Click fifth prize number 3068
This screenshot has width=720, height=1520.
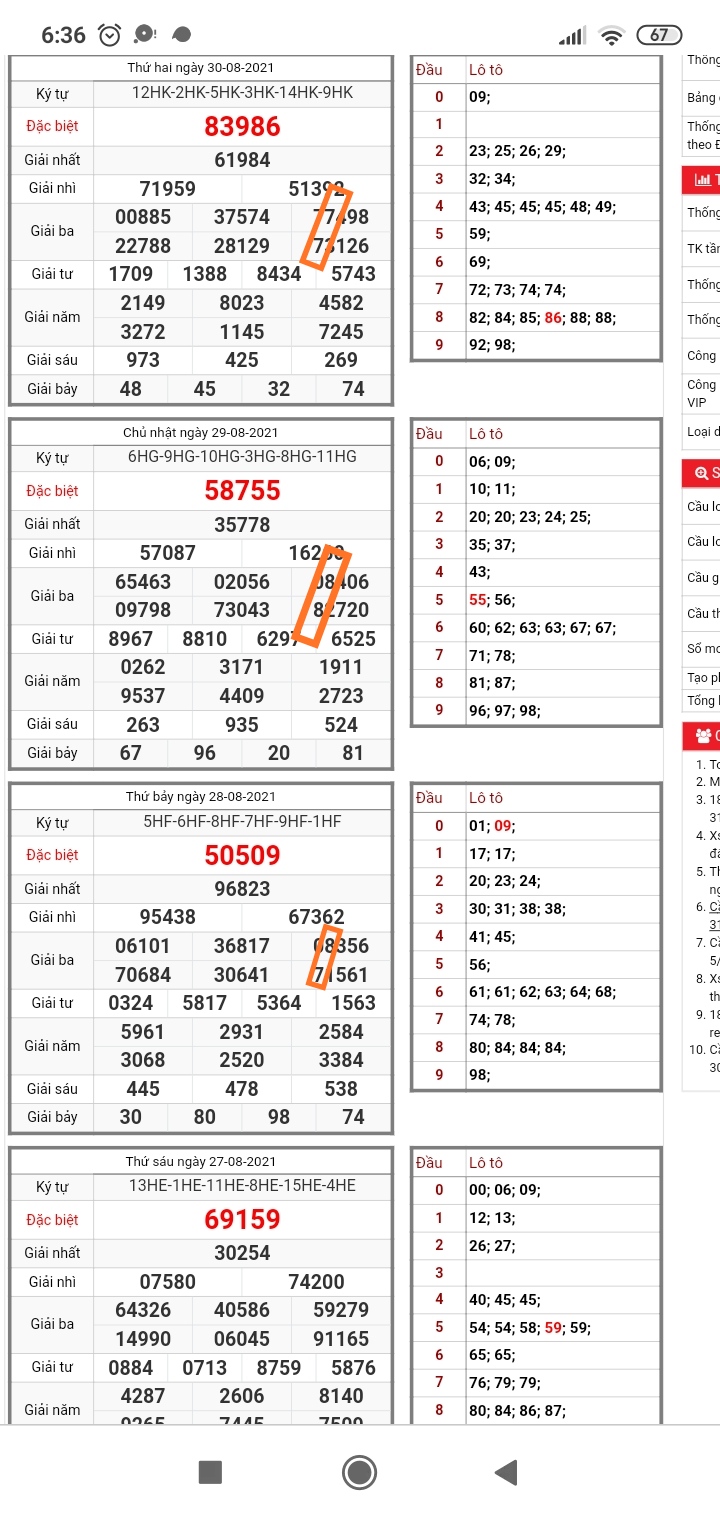tap(143, 1060)
